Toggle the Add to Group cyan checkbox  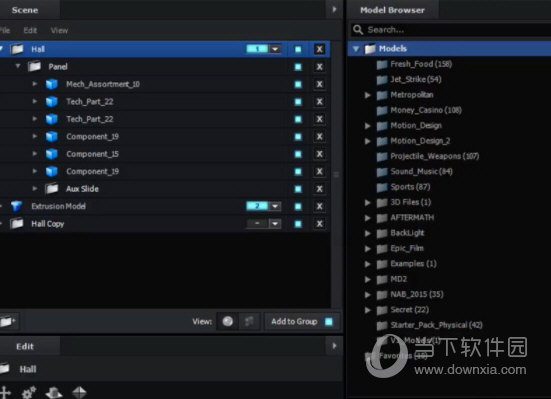(x=329, y=321)
